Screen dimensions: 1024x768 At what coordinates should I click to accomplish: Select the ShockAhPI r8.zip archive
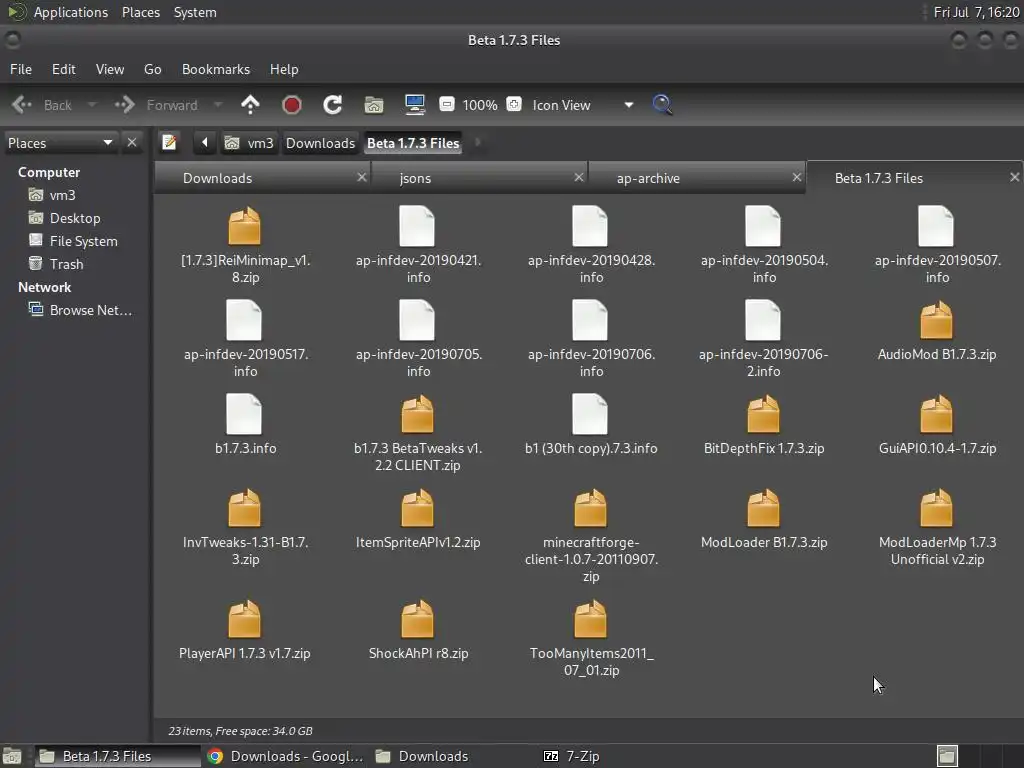418,630
